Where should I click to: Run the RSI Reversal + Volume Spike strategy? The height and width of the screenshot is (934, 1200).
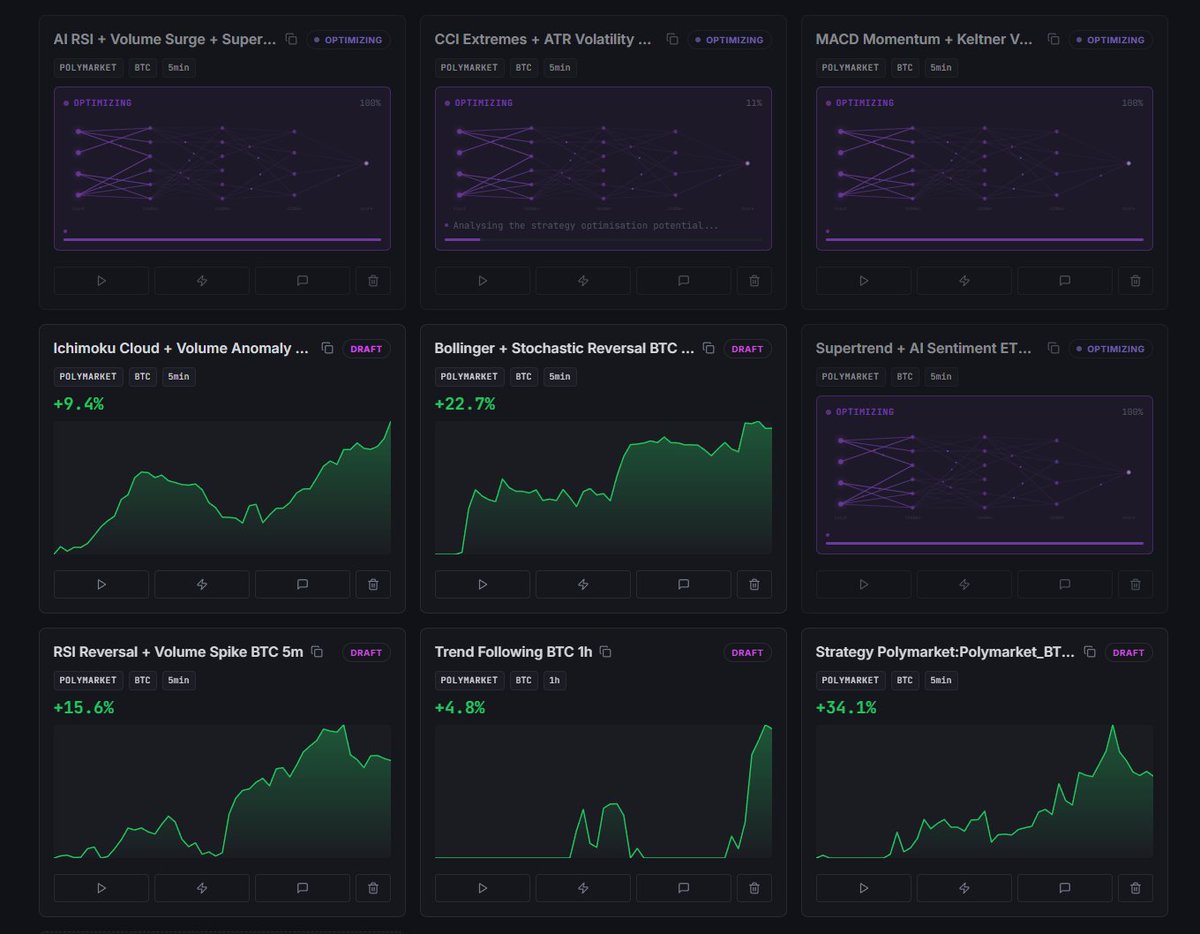(101, 888)
